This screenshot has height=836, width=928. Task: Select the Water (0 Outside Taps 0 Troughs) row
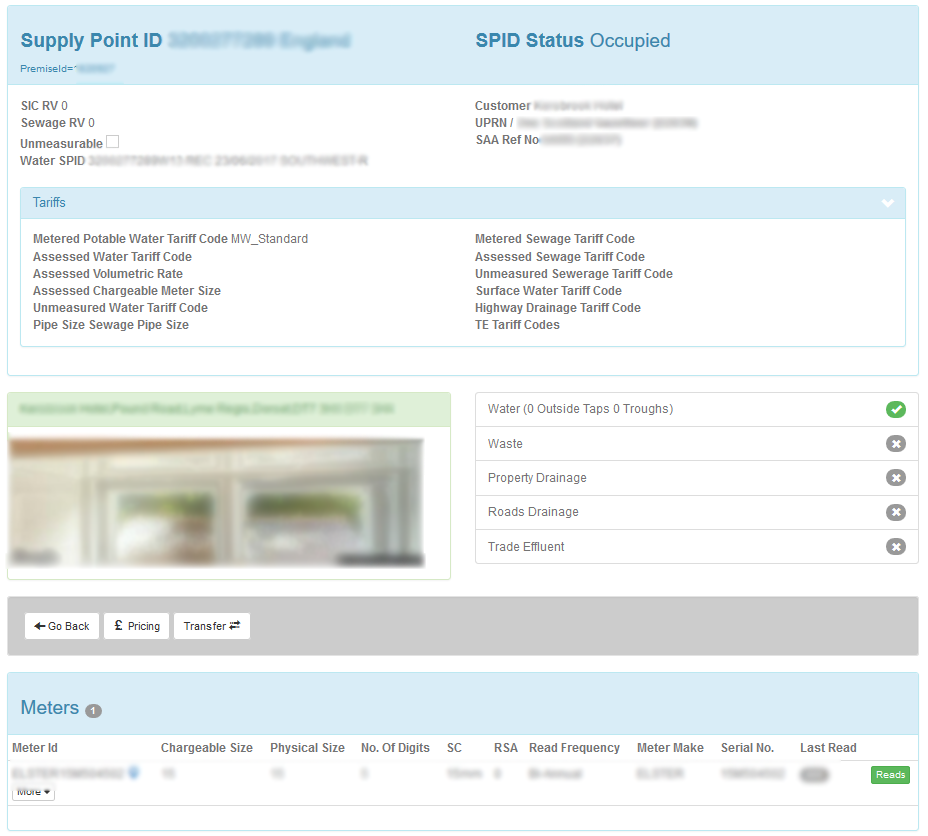click(x=697, y=409)
